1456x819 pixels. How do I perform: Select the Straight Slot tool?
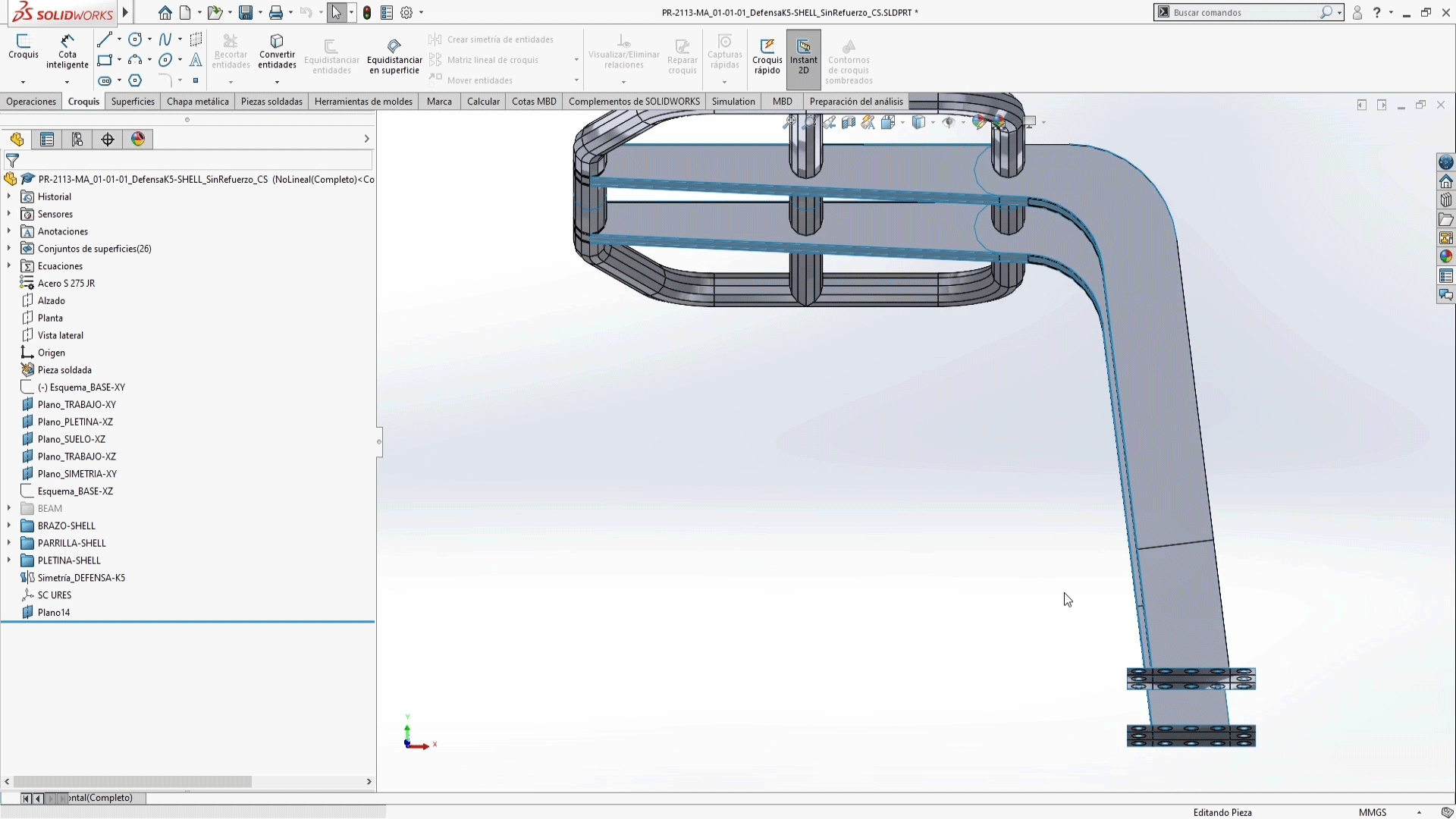(105, 80)
